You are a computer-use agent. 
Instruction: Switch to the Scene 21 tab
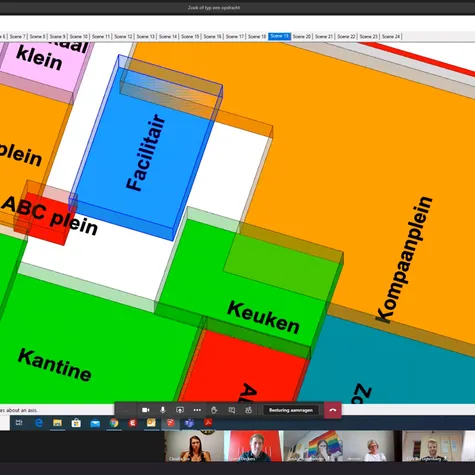(x=324, y=36)
